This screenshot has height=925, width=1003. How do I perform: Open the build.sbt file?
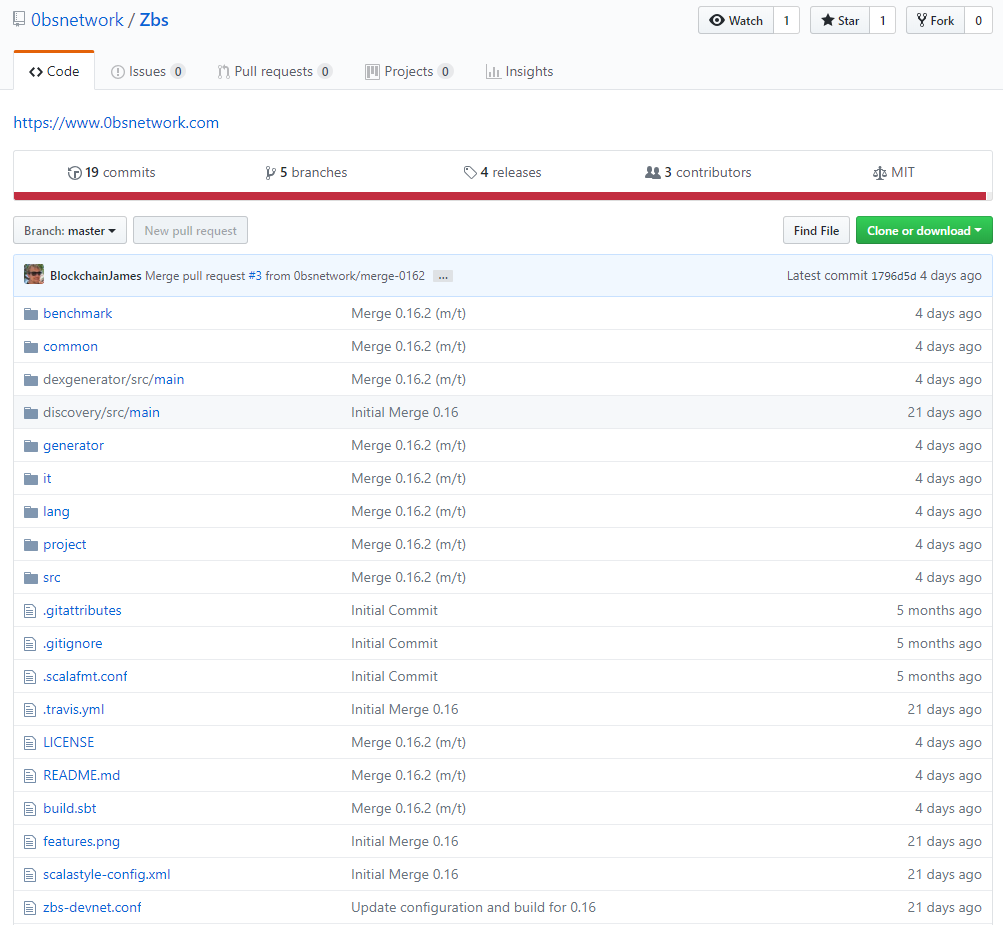coord(70,809)
